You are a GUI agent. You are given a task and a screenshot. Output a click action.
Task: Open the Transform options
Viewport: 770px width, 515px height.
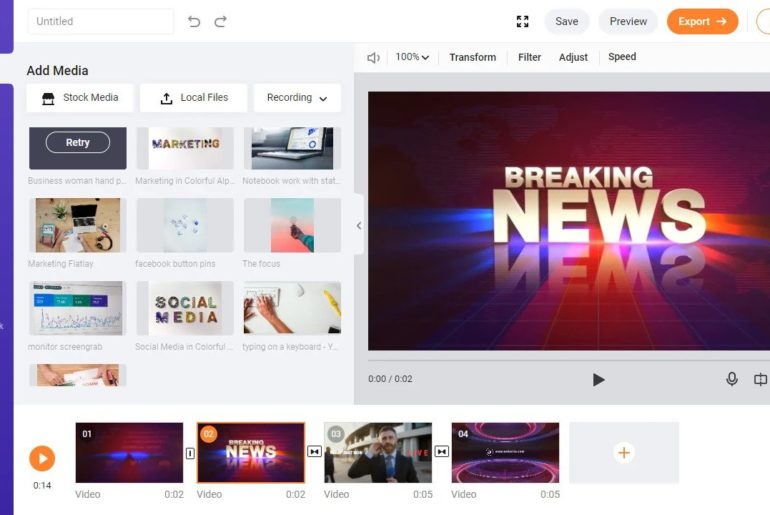[472, 57]
